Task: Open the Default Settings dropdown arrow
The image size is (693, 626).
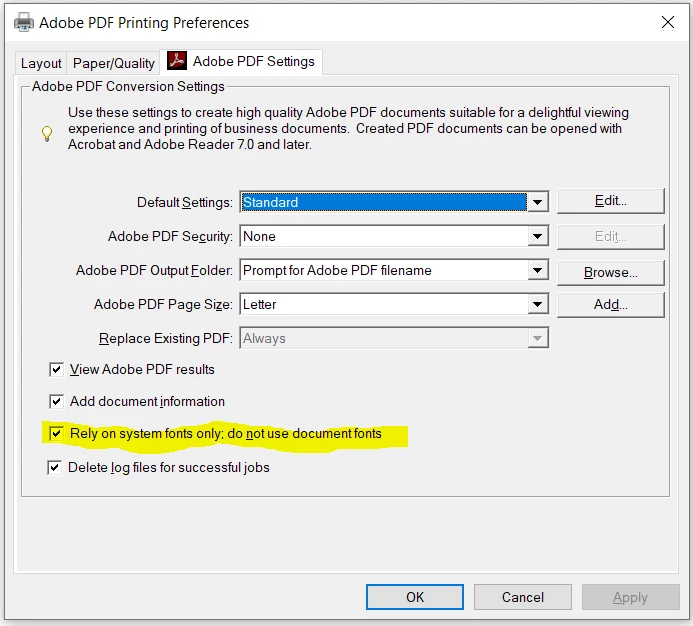Action: click(537, 202)
